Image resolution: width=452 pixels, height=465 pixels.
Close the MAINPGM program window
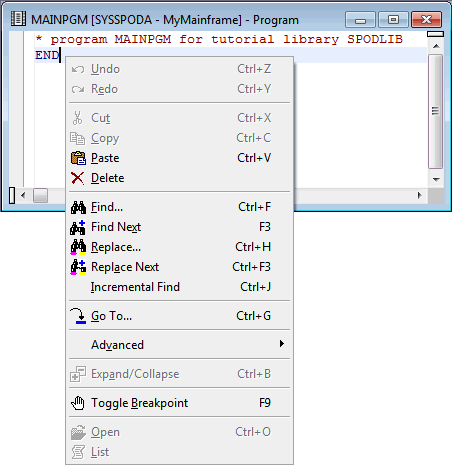[x=427, y=20]
